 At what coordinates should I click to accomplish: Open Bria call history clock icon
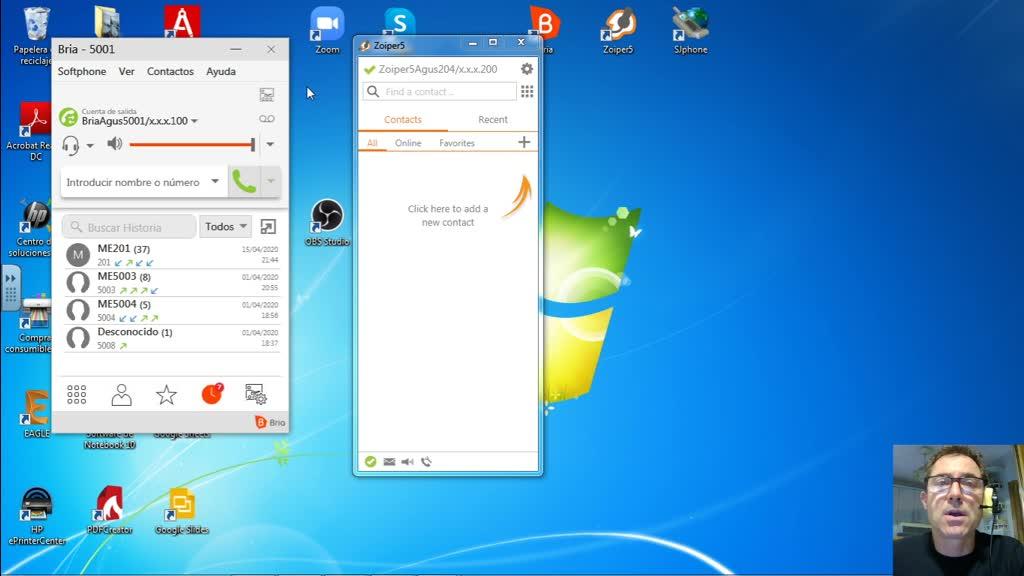pos(212,394)
